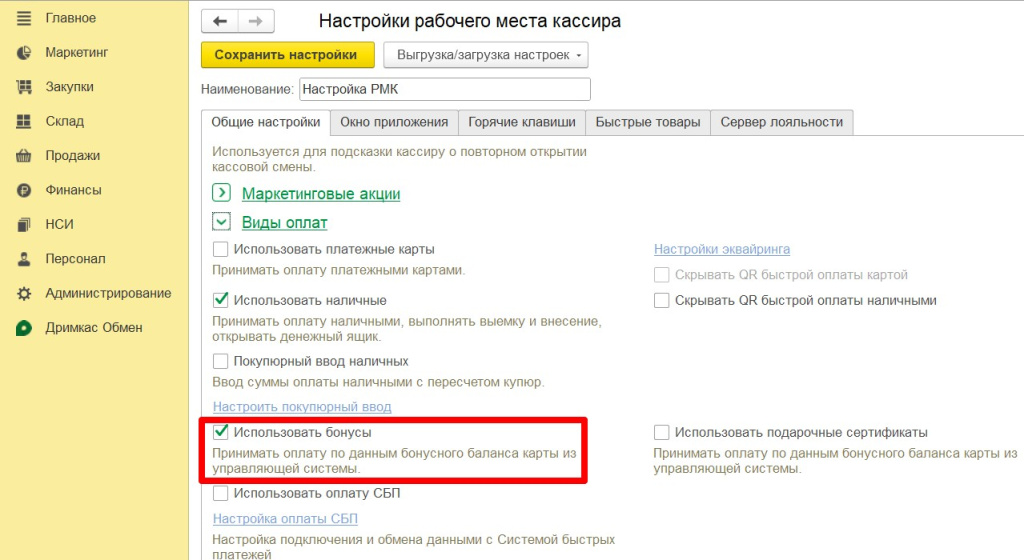Image resolution: width=1024 pixels, height=560 pixels.
Task: Uncheck Использовать бонусы checkbox
Action: click(x=221, y=432)
